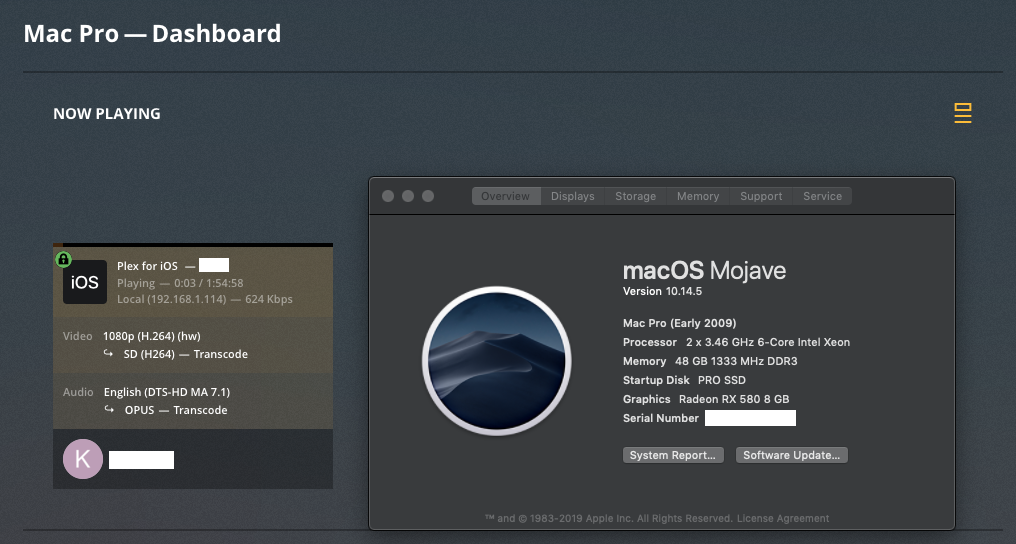
Task: Click 'Mac Pro (Early 2009)' model text
Action: [x=680, y=323]
